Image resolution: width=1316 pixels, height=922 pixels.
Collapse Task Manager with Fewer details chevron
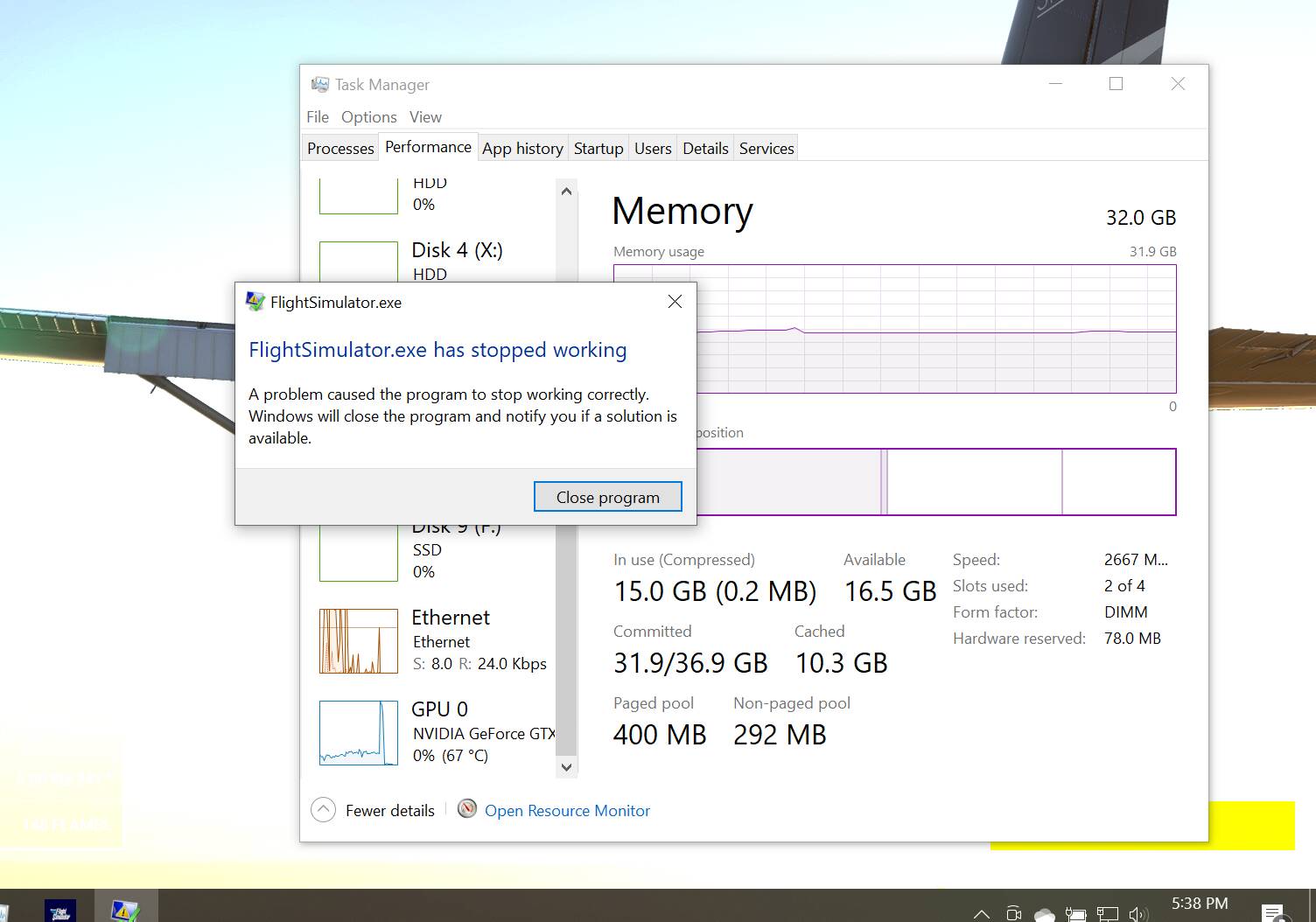(323, 810)
